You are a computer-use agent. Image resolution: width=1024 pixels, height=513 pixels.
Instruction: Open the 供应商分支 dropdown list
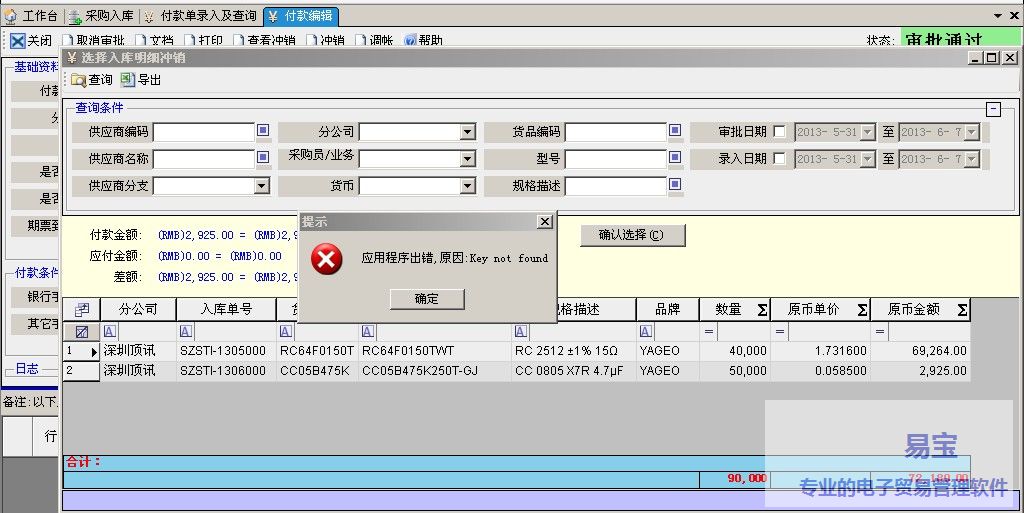(x=261, y=186)
